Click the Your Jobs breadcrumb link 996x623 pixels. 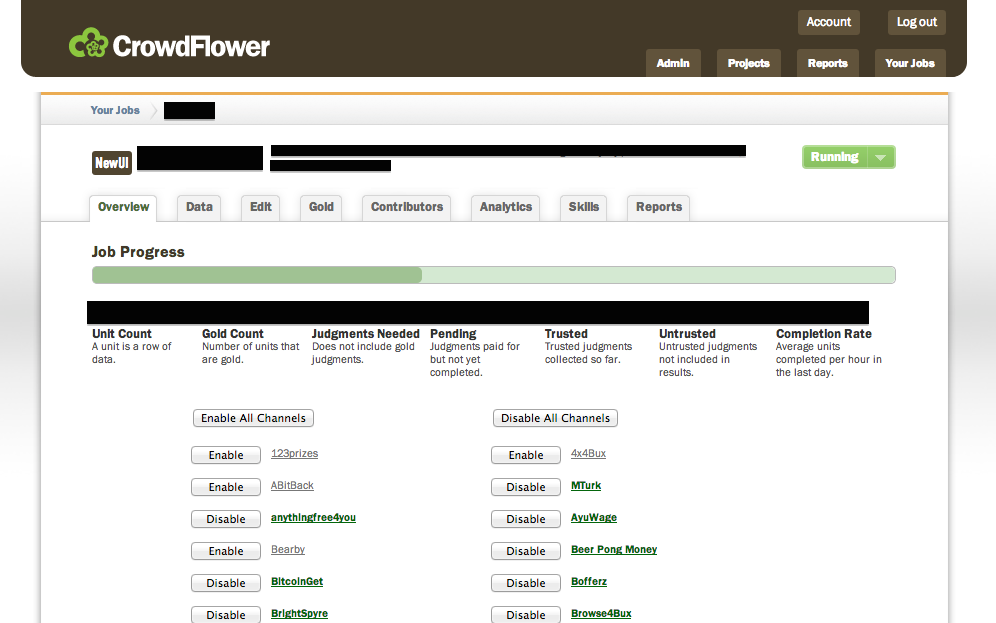pyautogui.click(x=115, y=111)
